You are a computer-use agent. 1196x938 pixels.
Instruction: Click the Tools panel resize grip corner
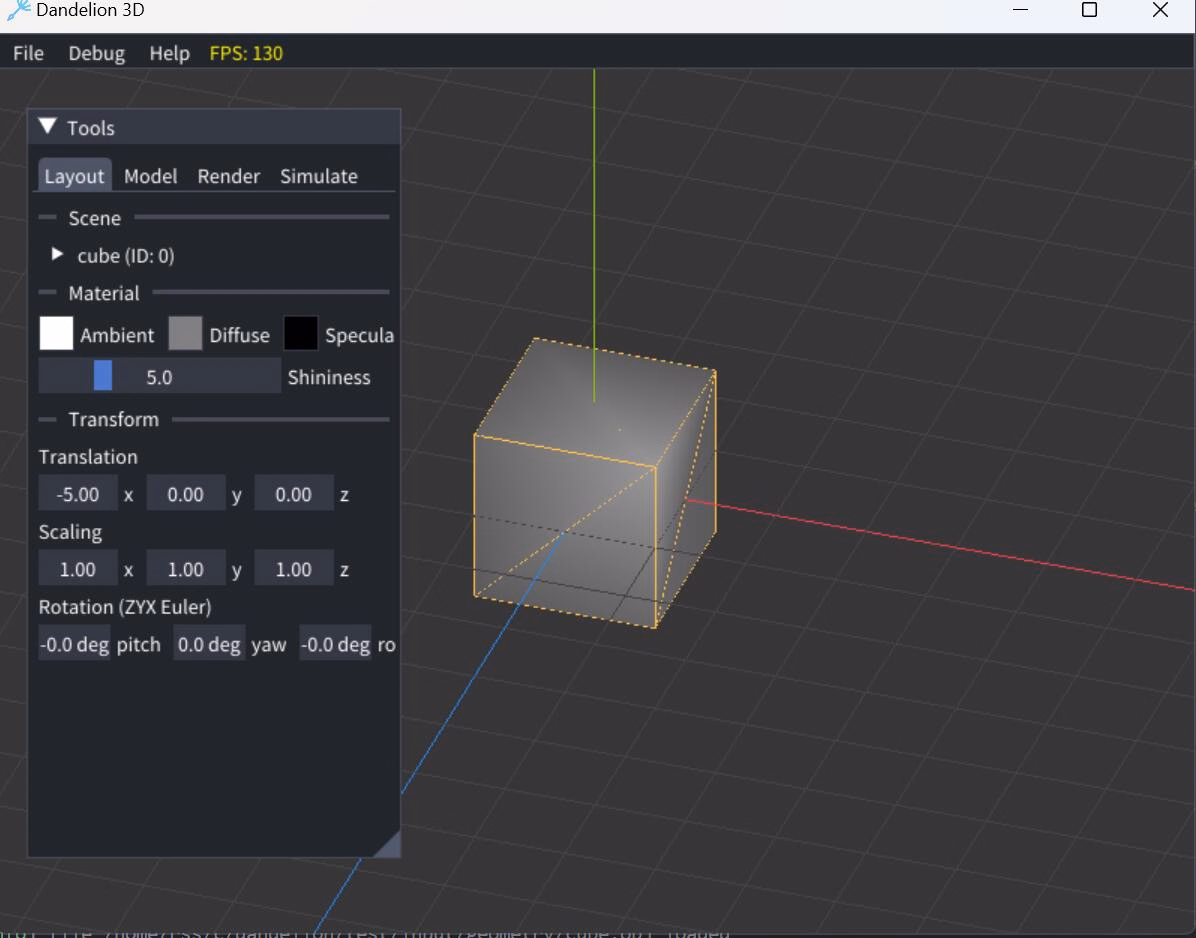point(389,846)
